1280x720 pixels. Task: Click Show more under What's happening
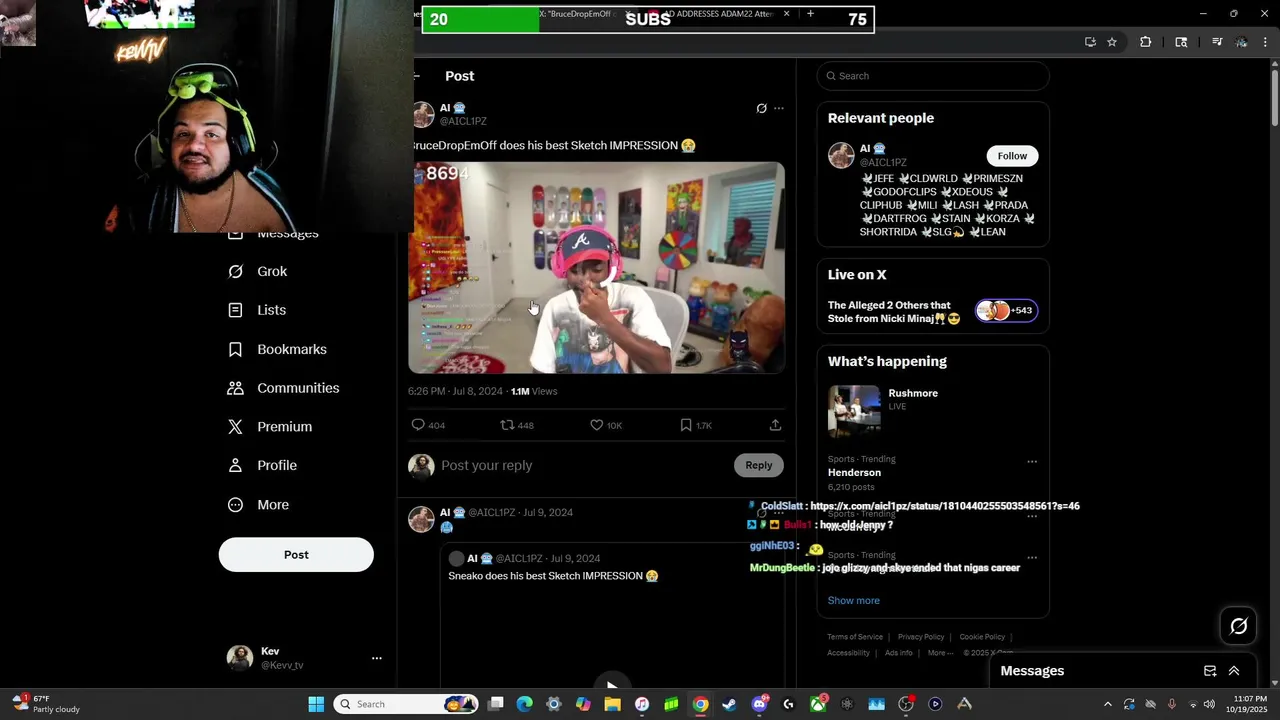854,601
